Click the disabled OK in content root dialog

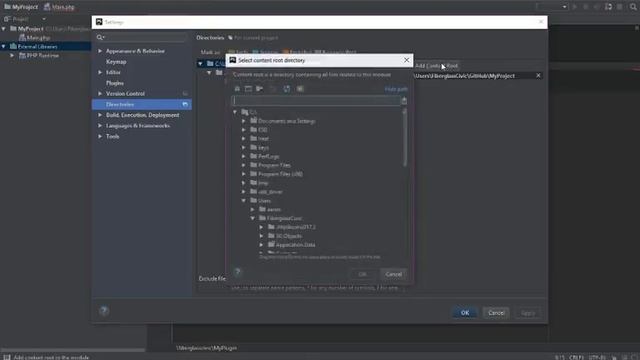click(x=362, y=274)
